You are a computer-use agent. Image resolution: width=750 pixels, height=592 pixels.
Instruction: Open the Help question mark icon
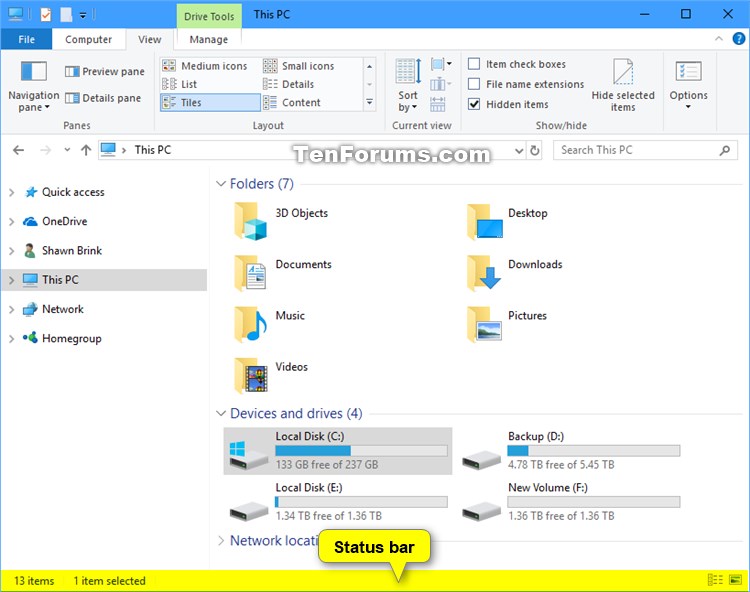[x=739, y=39]
